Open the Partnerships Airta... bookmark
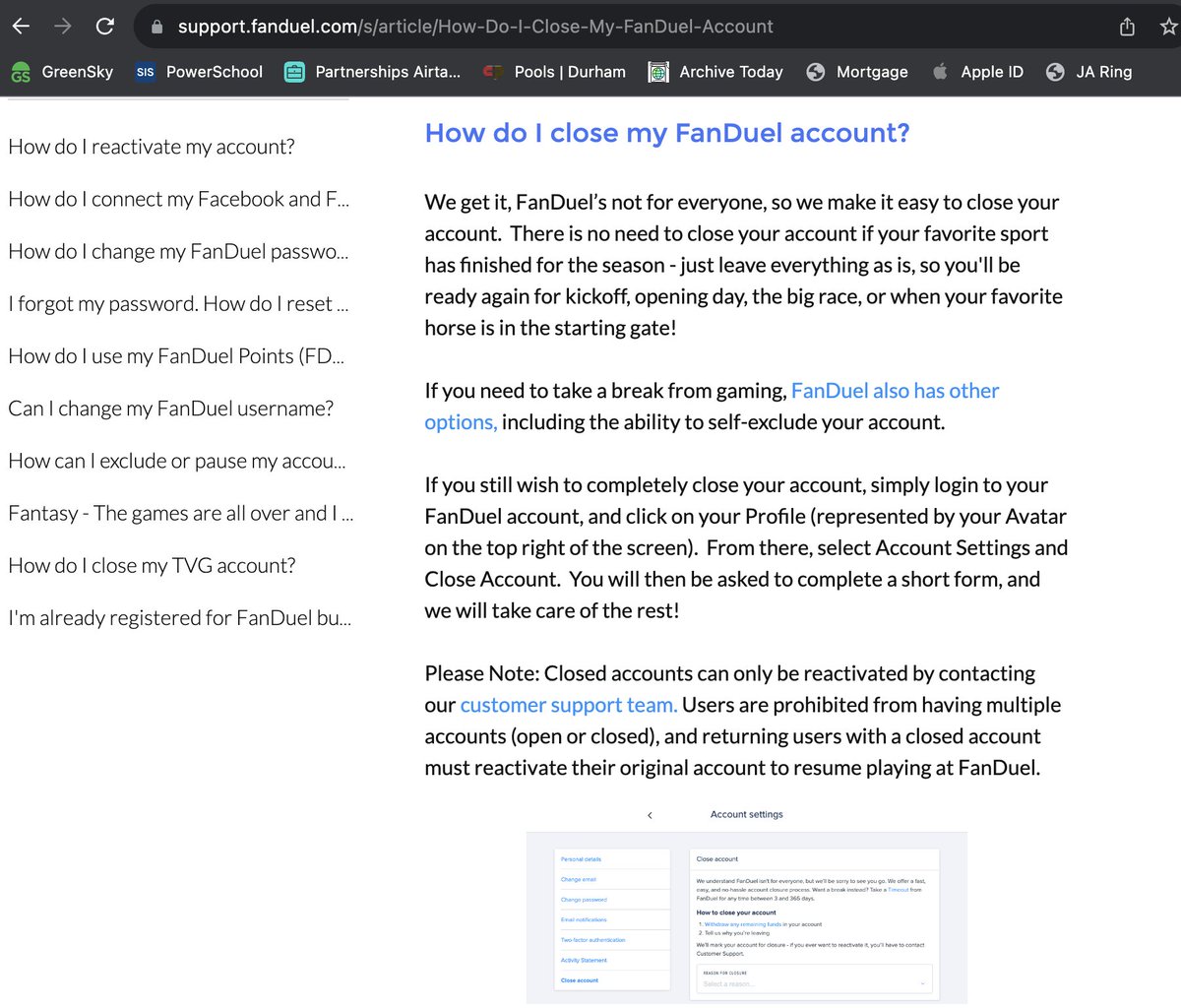 click(x=372, y=72)
